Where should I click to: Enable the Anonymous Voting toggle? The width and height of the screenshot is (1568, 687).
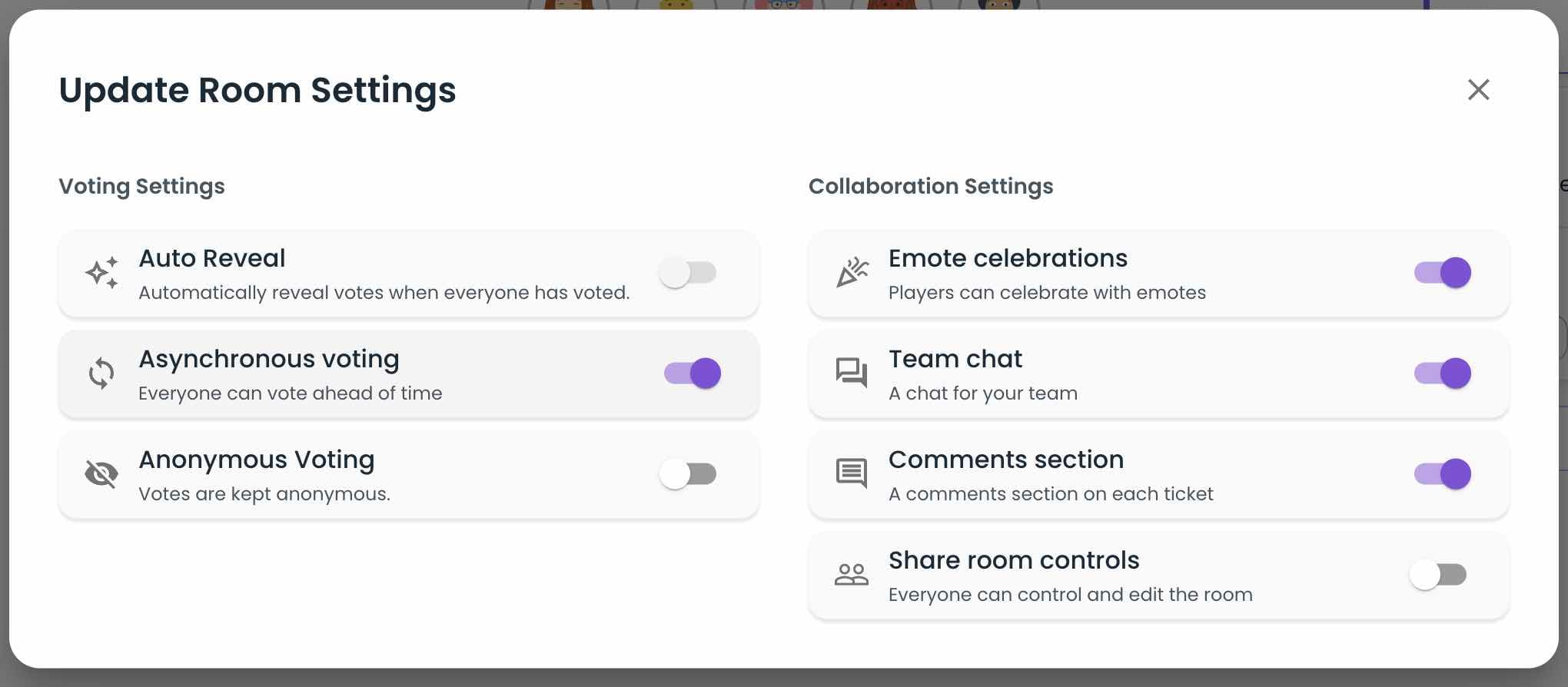pos(688,474)
